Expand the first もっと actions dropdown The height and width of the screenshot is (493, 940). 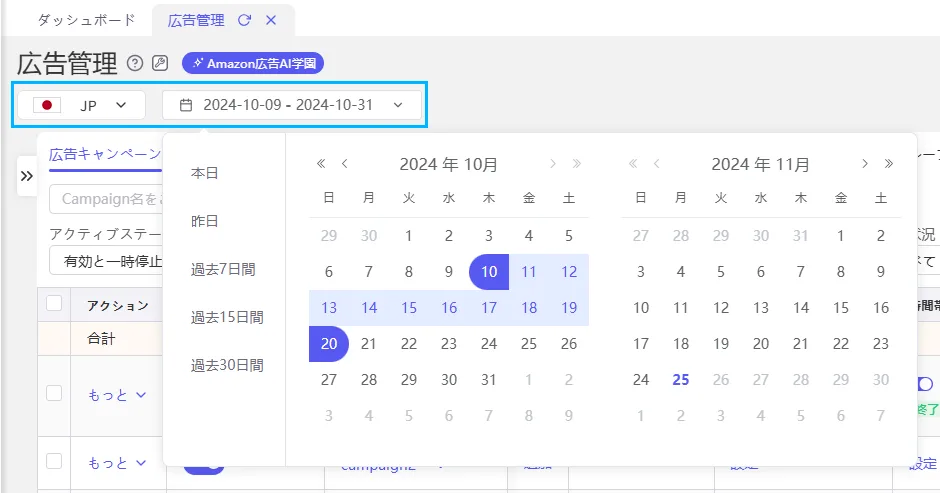117,395
